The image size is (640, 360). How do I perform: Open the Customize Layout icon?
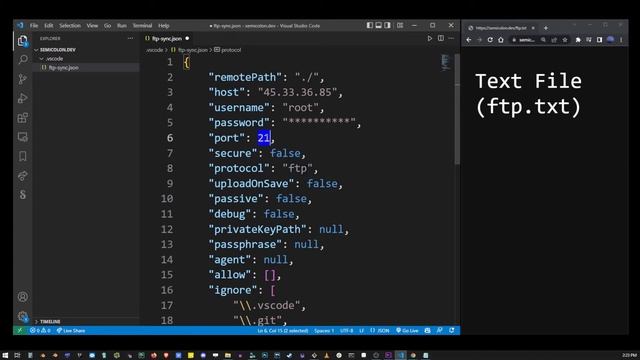click(x=400, y=25)
